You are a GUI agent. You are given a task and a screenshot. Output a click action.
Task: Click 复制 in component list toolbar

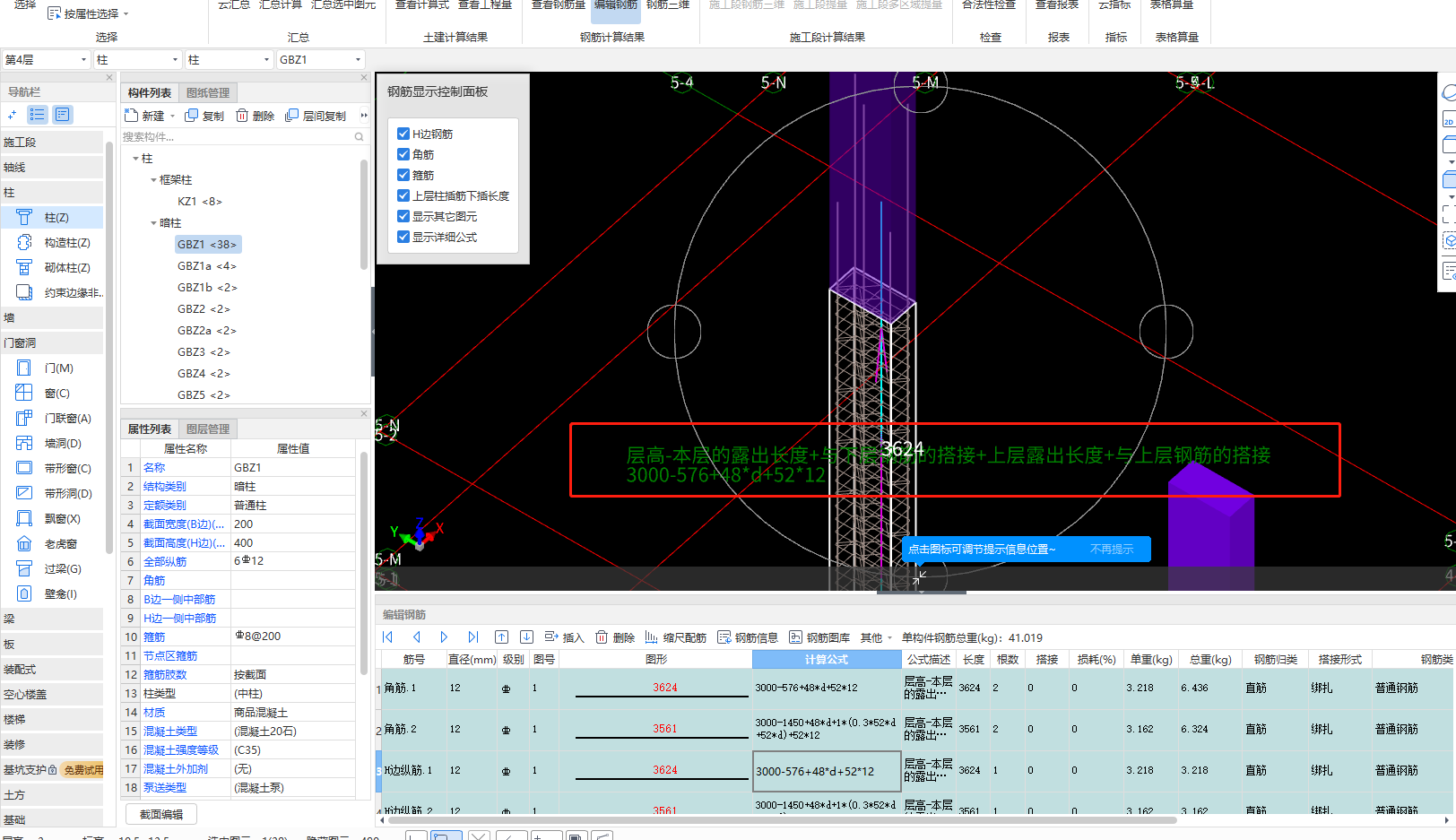204,116
